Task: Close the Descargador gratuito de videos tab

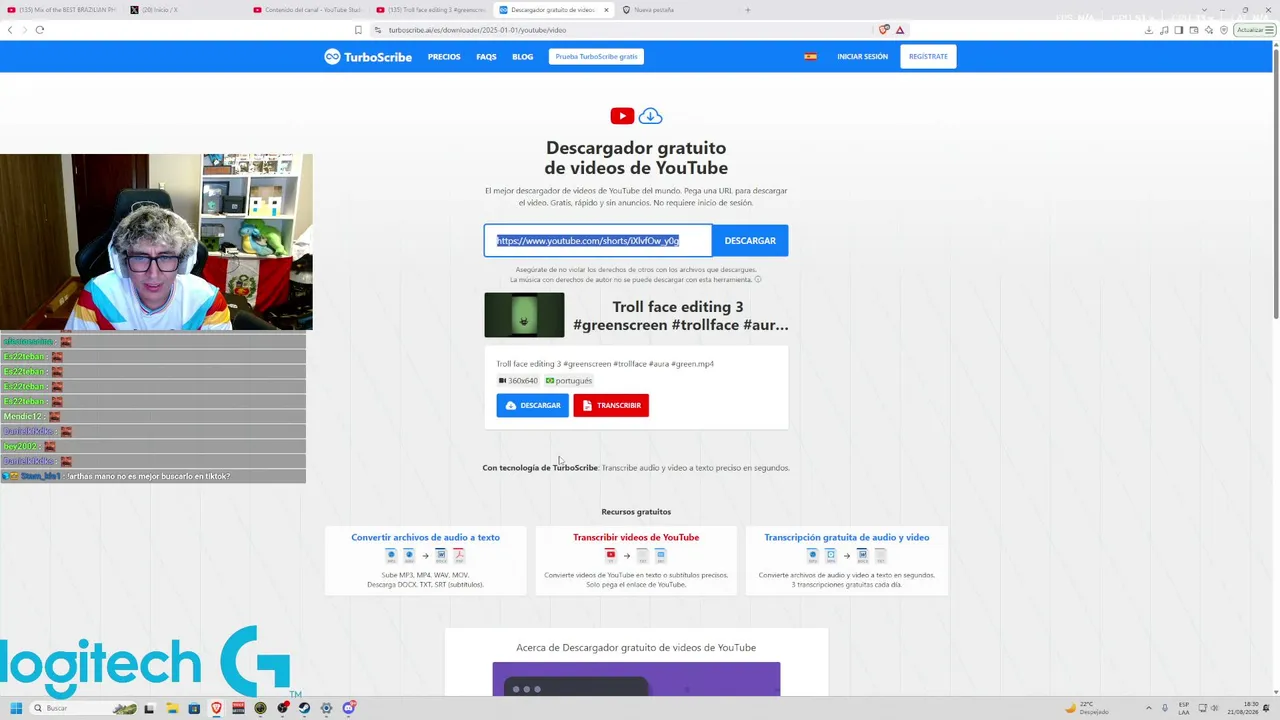Action: pyautogui.click(x=606, y=10)
